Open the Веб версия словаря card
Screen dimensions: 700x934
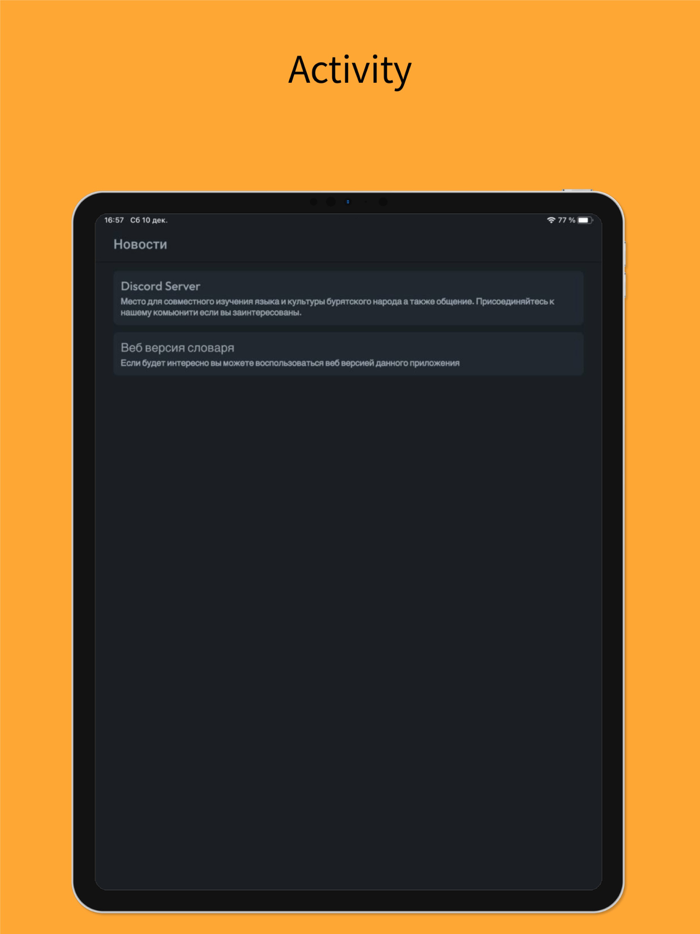coord(348,354)
